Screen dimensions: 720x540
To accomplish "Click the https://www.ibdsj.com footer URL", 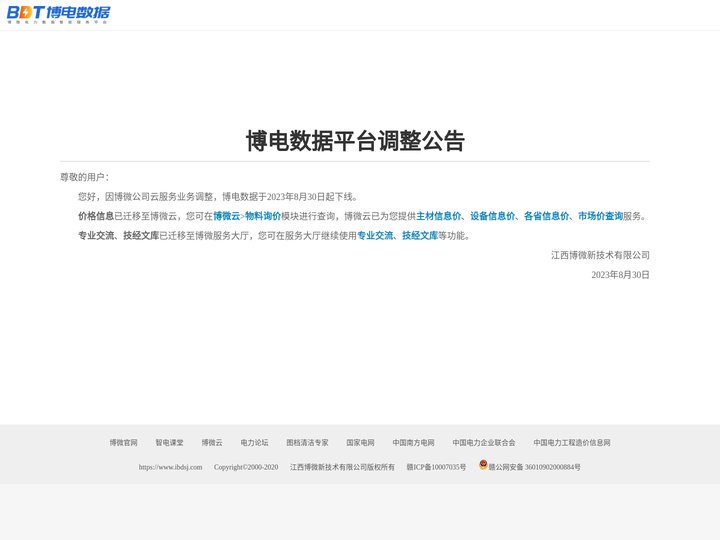I will pyautogui.click(x=170, y=467).
